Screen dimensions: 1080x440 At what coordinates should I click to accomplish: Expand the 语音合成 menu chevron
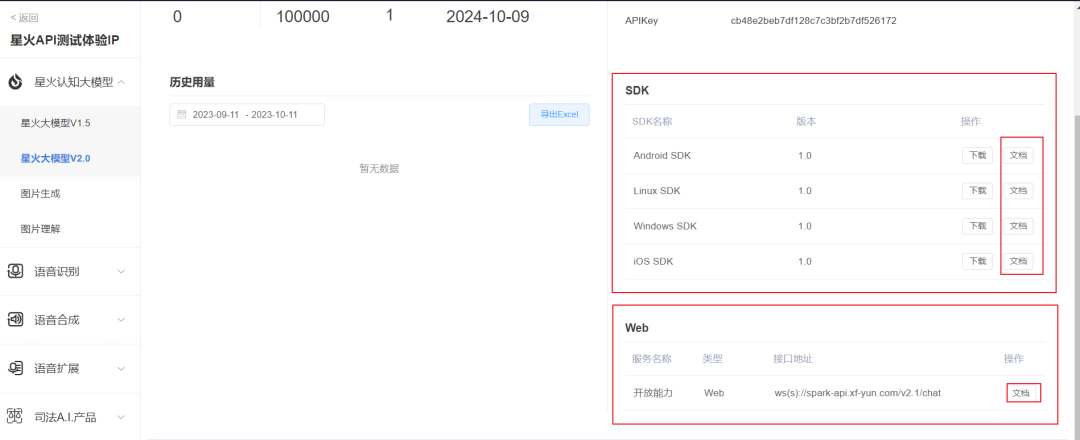(x=121, y=319)
